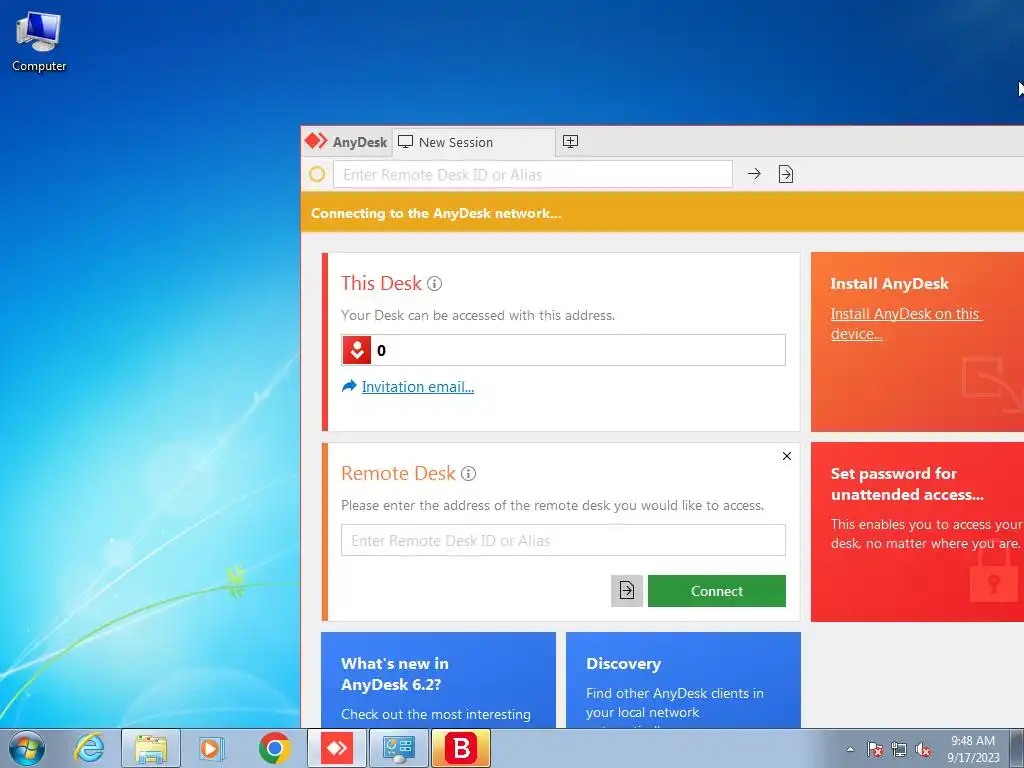
Task: Switch to the New Session tab
Action: click(473, 142)
